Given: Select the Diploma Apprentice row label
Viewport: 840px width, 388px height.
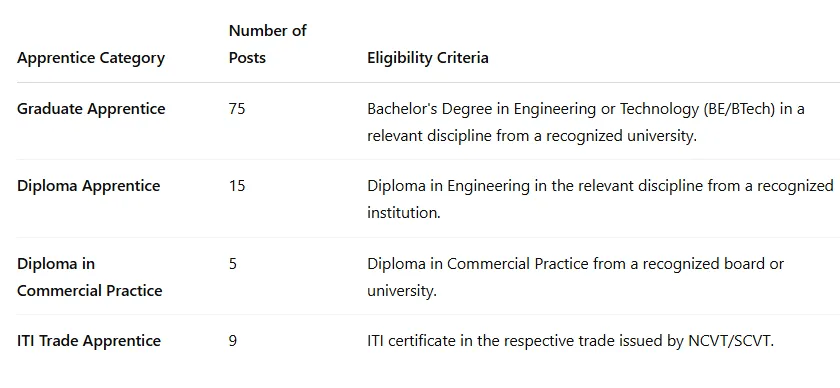Looking at the screenshot, I should tap(88, 186).
